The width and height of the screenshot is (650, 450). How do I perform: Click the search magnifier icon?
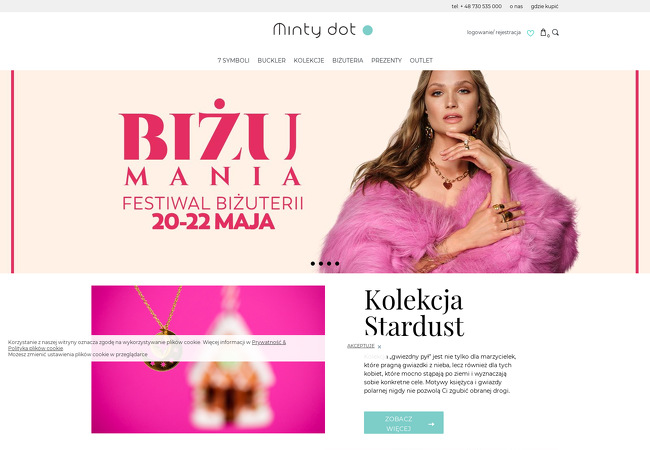point(555,32)
